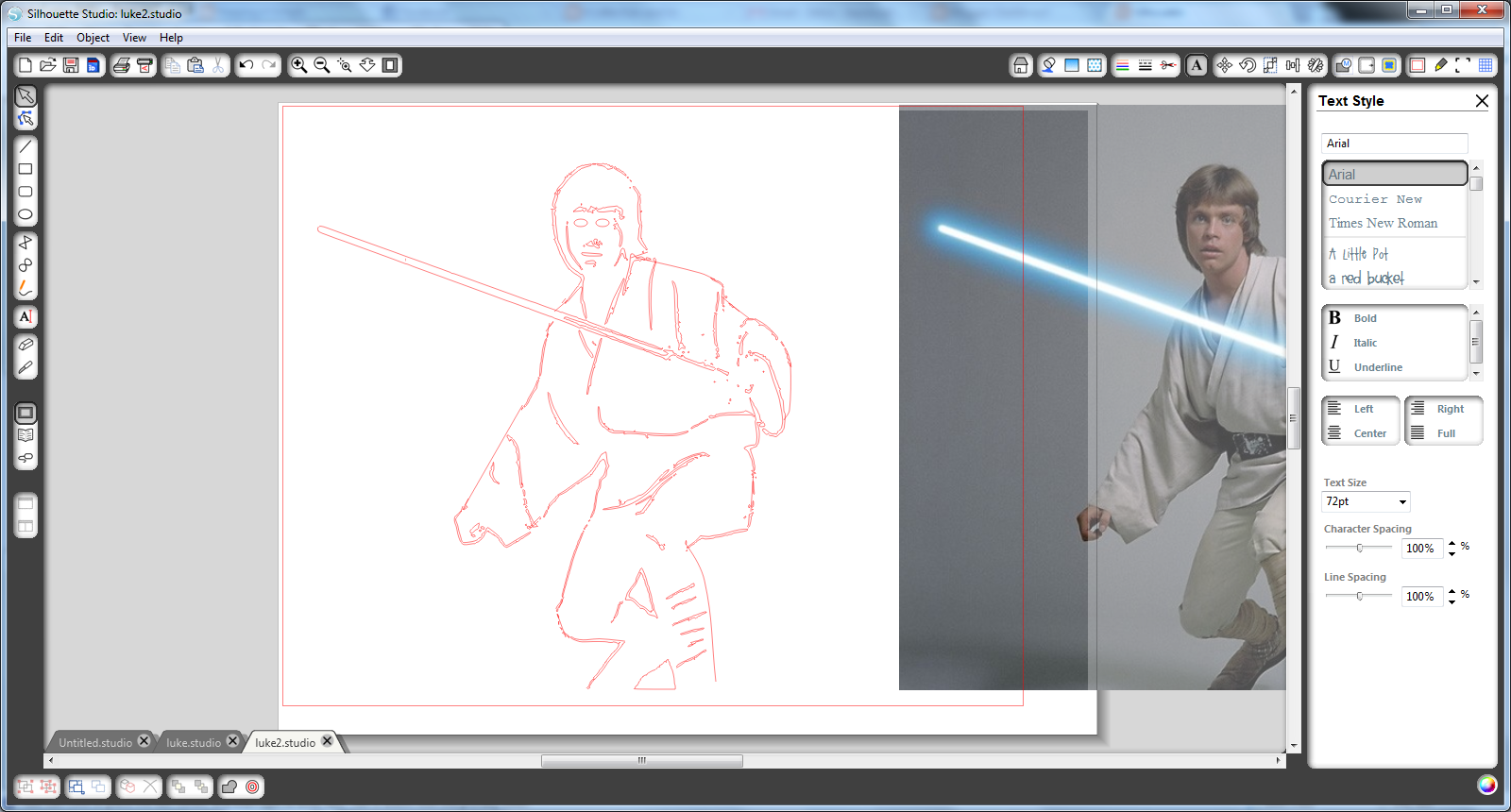1511x812 pixels.
Task: Open the View menu
Action: (x=134, y=38)
